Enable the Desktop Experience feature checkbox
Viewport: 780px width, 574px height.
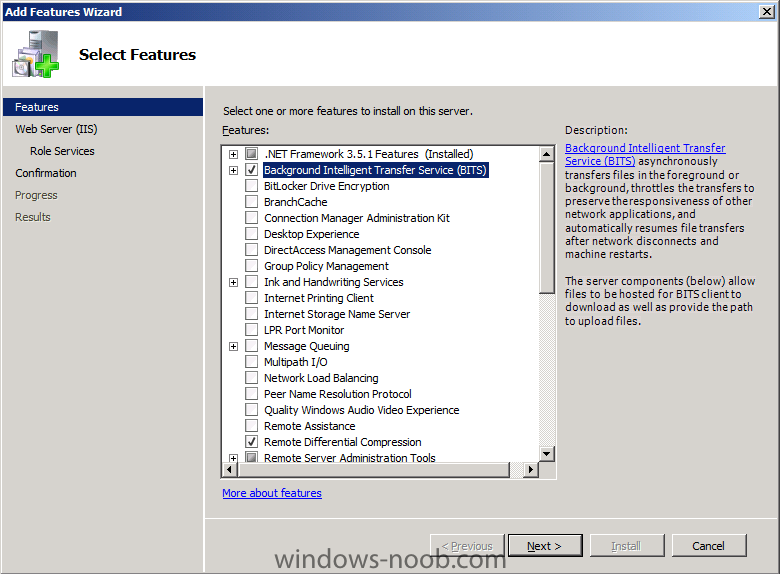[x=252, y=234]
